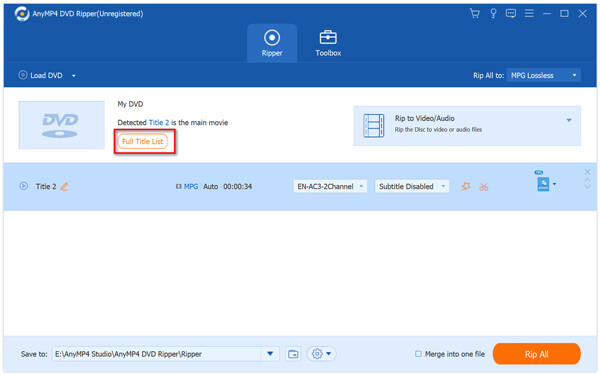Enable Merge into one file checkbox
This screenshot has width=600, height=375.
[418, 354]
